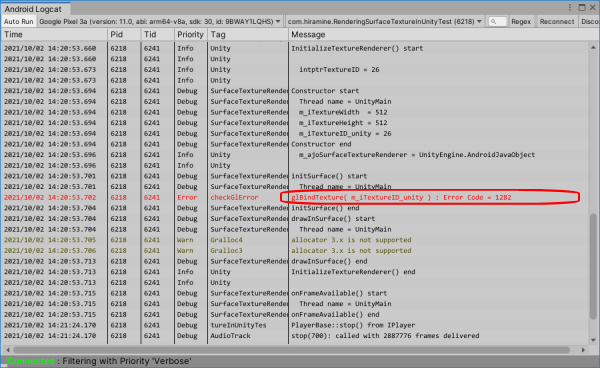
Task: Open the com.hiramine package filter dropdown
Action: 385,21
